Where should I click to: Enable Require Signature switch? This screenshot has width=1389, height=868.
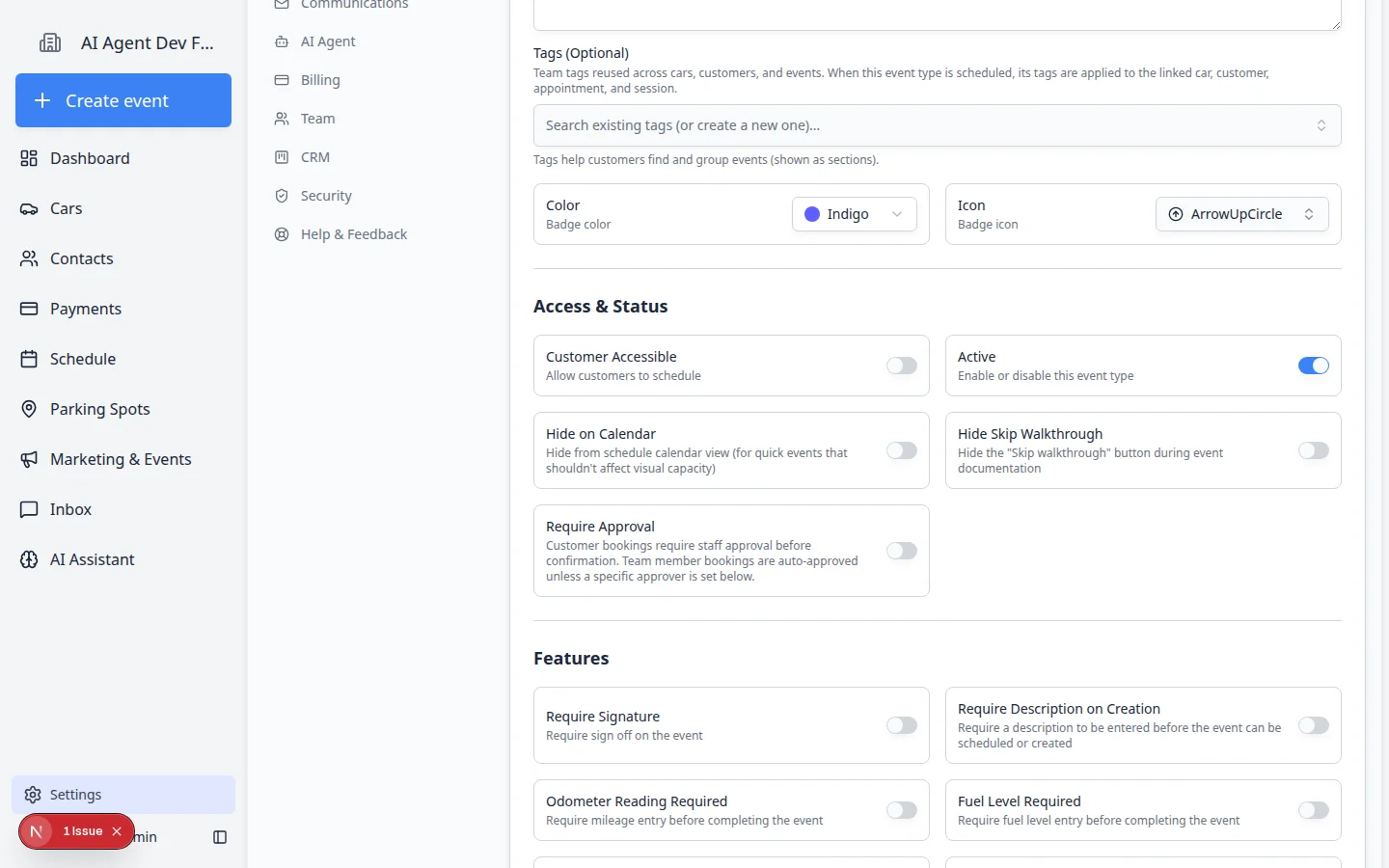902,725
